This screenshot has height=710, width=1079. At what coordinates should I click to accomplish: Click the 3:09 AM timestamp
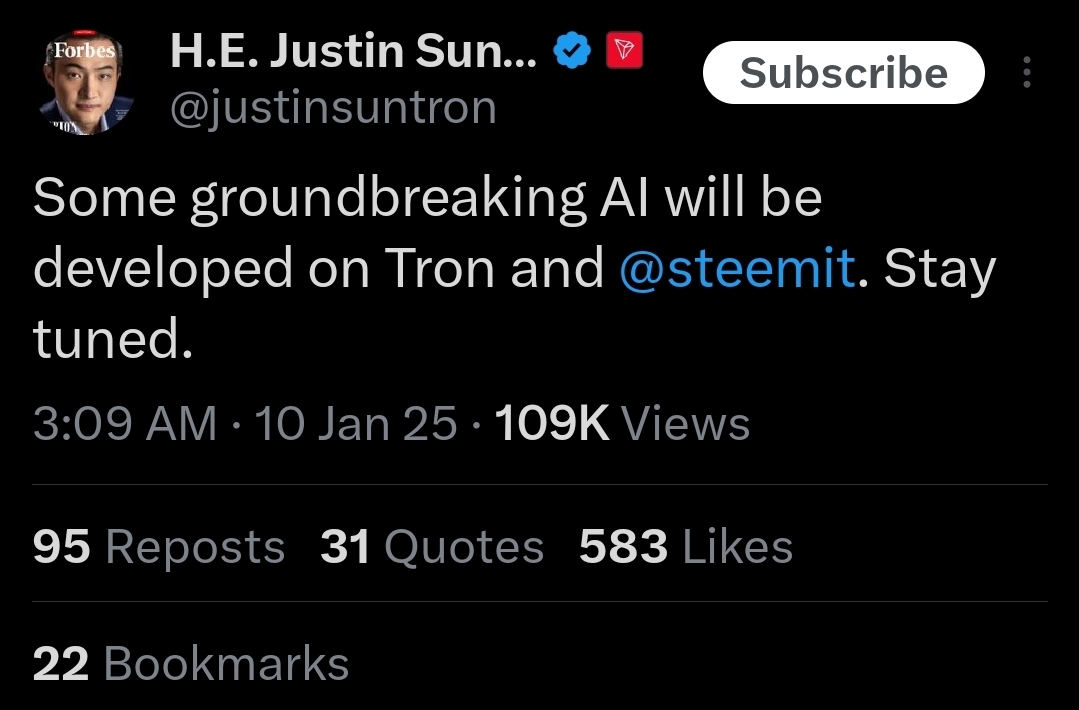125,422
